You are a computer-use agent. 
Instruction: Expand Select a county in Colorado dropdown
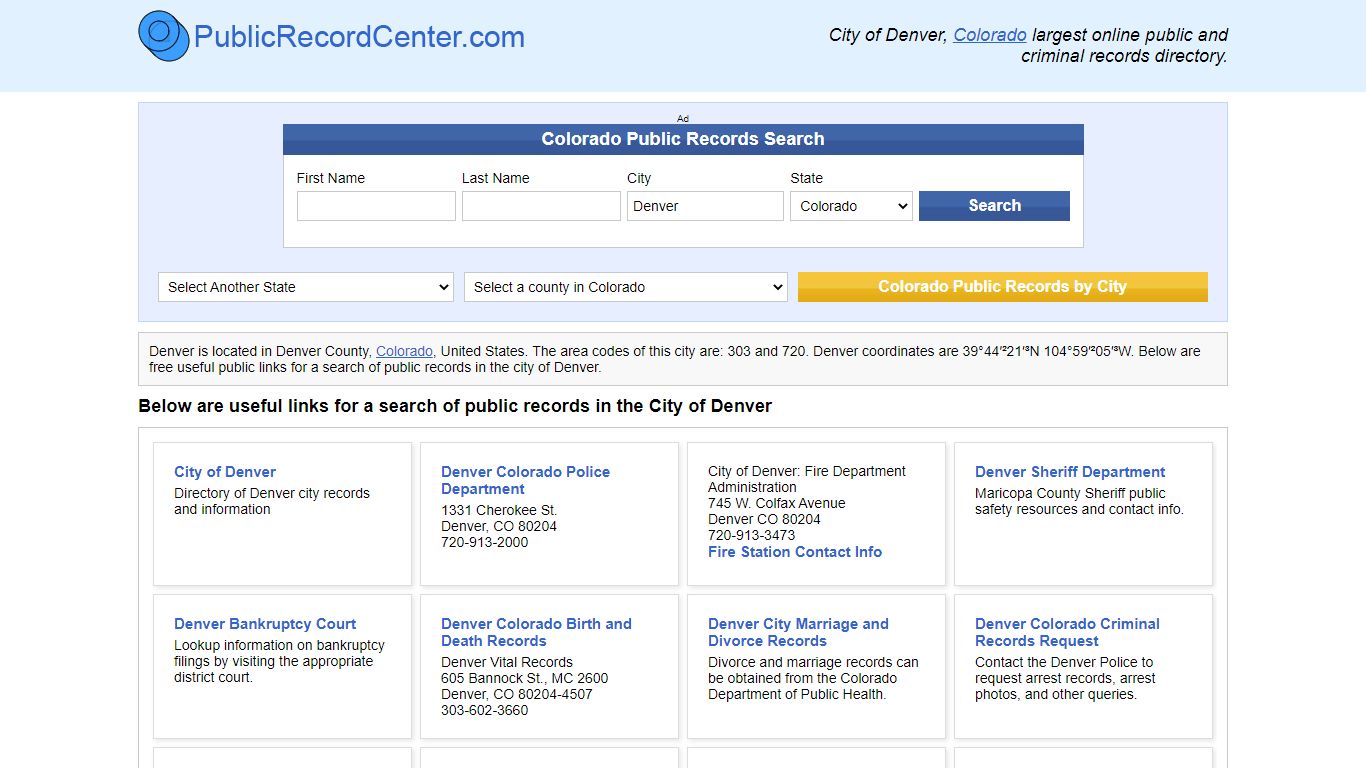pyautogui.click(x=626, y=287)
